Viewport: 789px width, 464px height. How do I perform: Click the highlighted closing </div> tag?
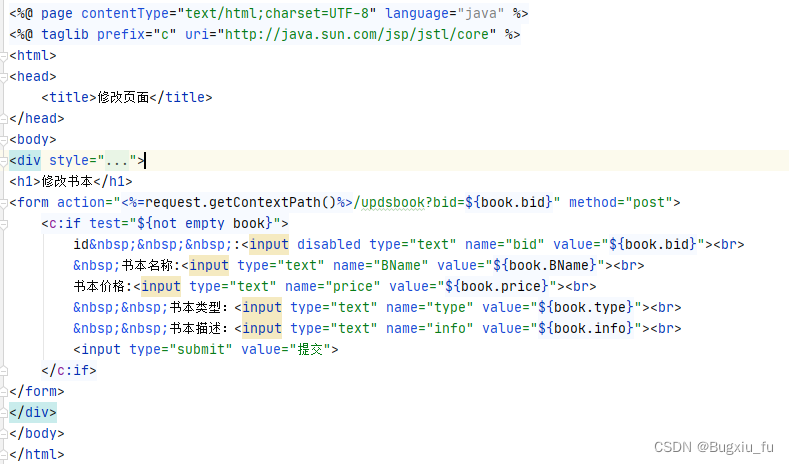[x=33, y=413]
